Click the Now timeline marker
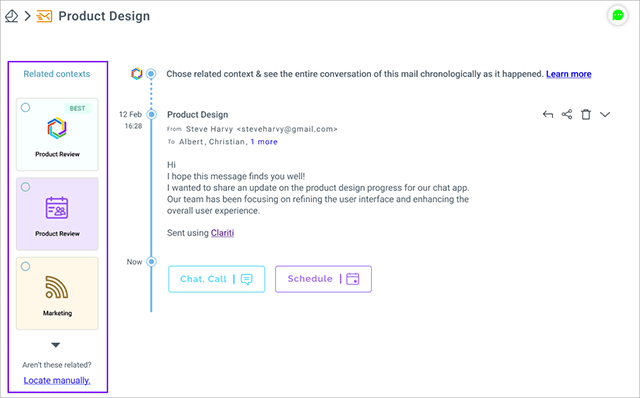The image size is (640, 398). click(151, 262)
